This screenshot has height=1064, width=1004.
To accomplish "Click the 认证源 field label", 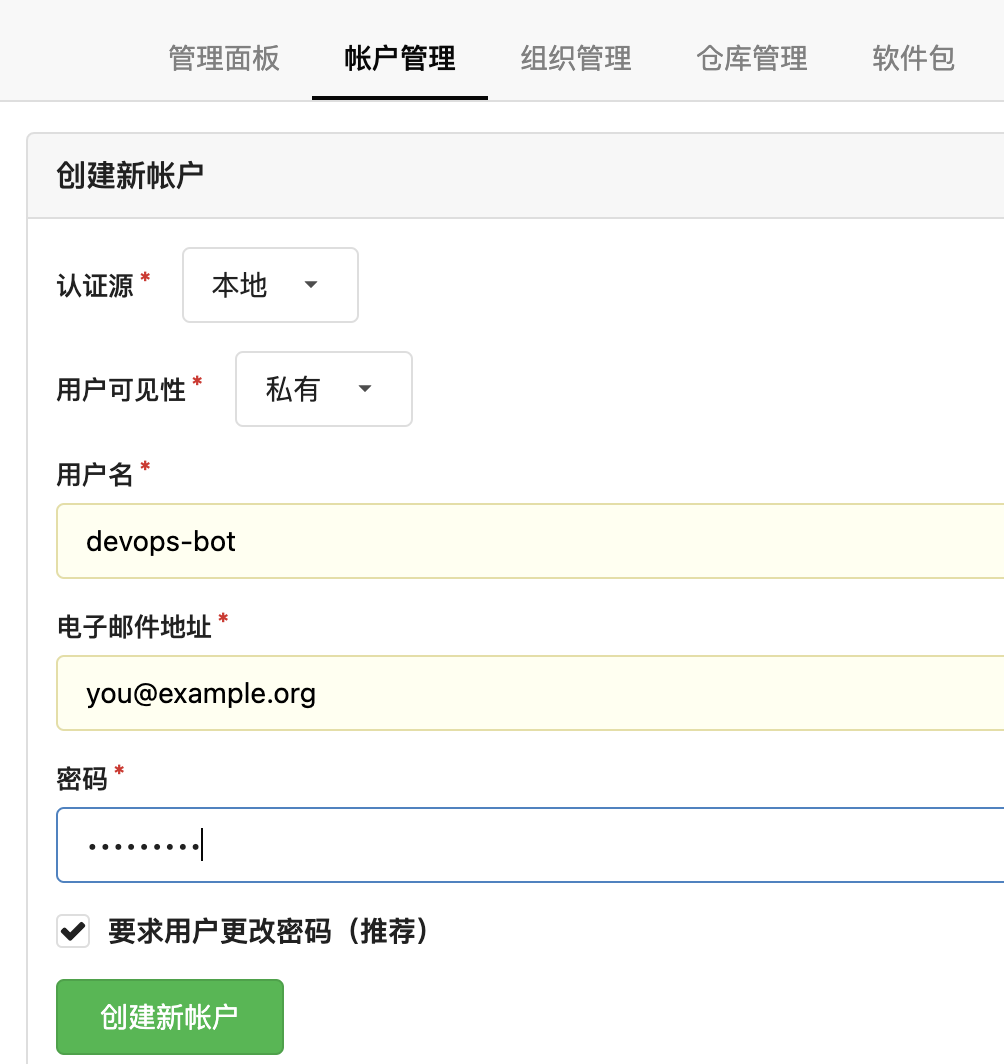I will click(x=95, y=286).
